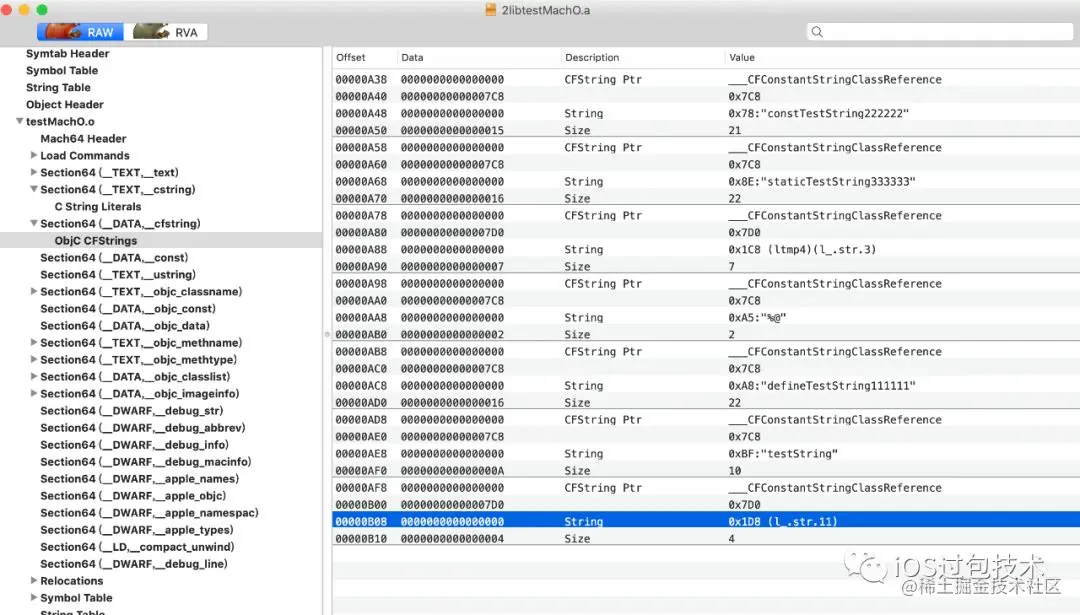Screen dimensions: 1080x615
Task: Open Section64 (__DWARF,__apple_namespac)
Action: click(149, 513)
